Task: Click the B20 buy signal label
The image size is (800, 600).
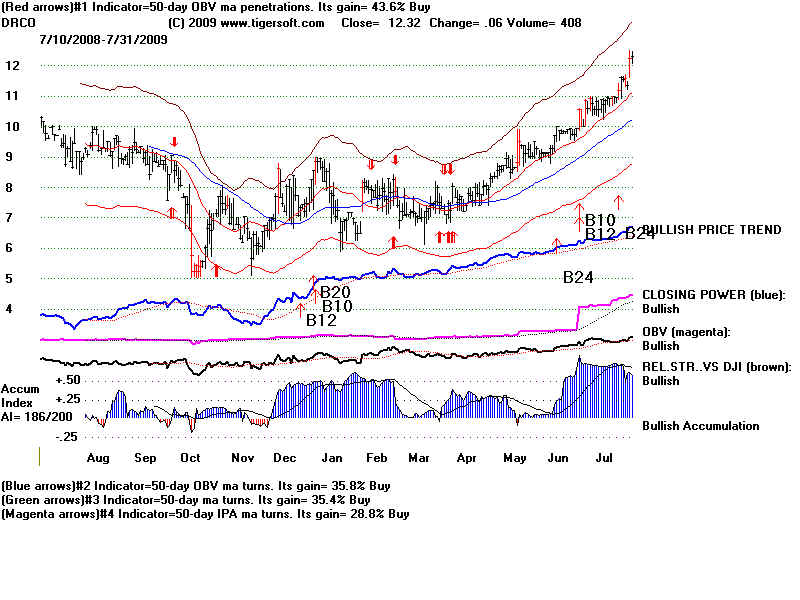Action: [335, 292]
